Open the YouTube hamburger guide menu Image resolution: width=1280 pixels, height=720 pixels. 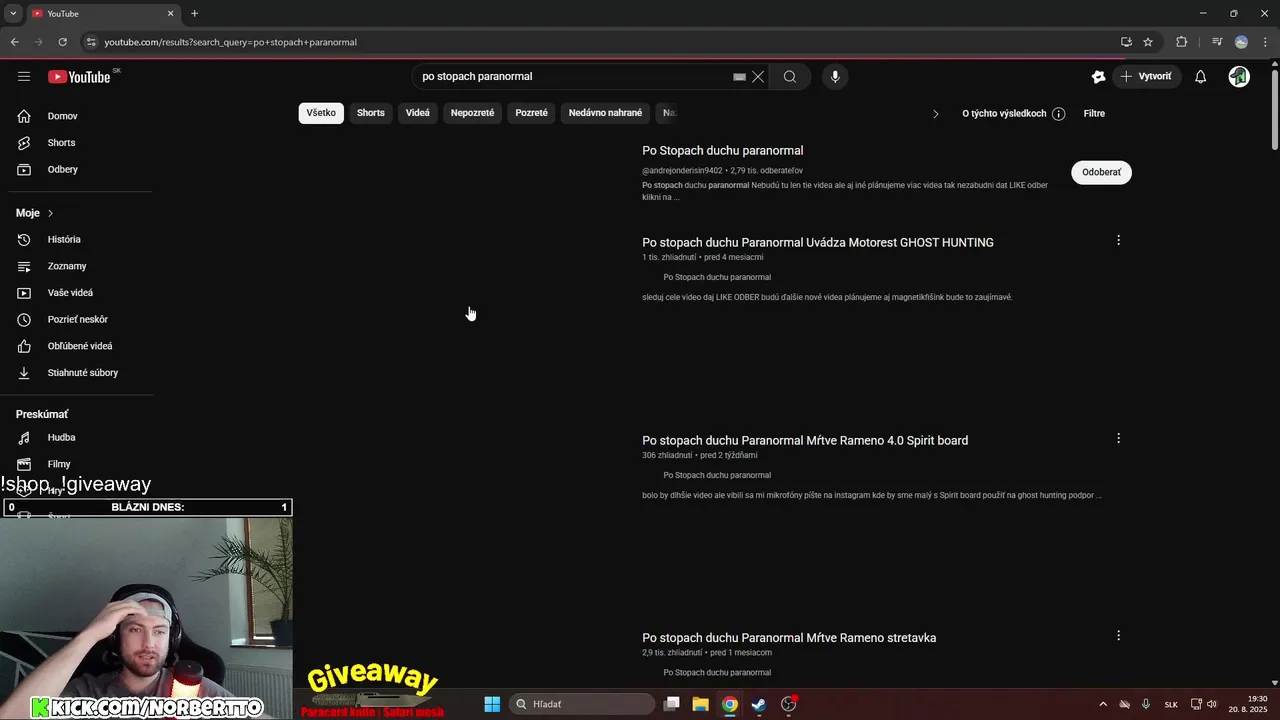click(24, 76)
